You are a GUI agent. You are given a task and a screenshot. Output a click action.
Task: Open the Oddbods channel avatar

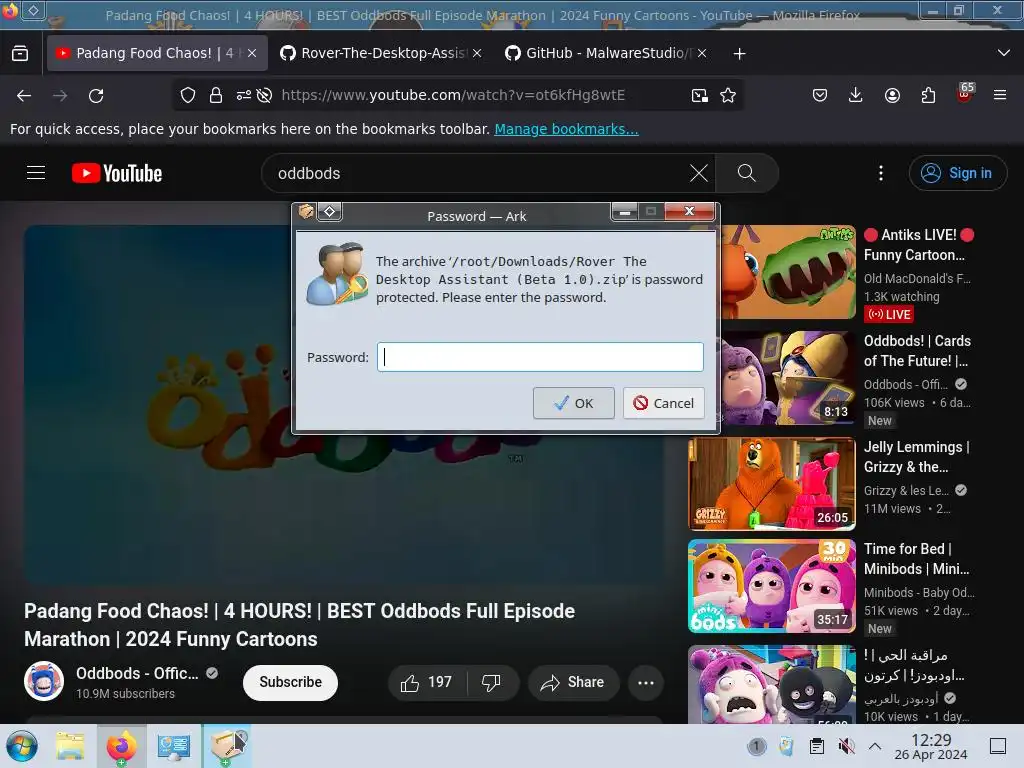(x=44, y=681)
